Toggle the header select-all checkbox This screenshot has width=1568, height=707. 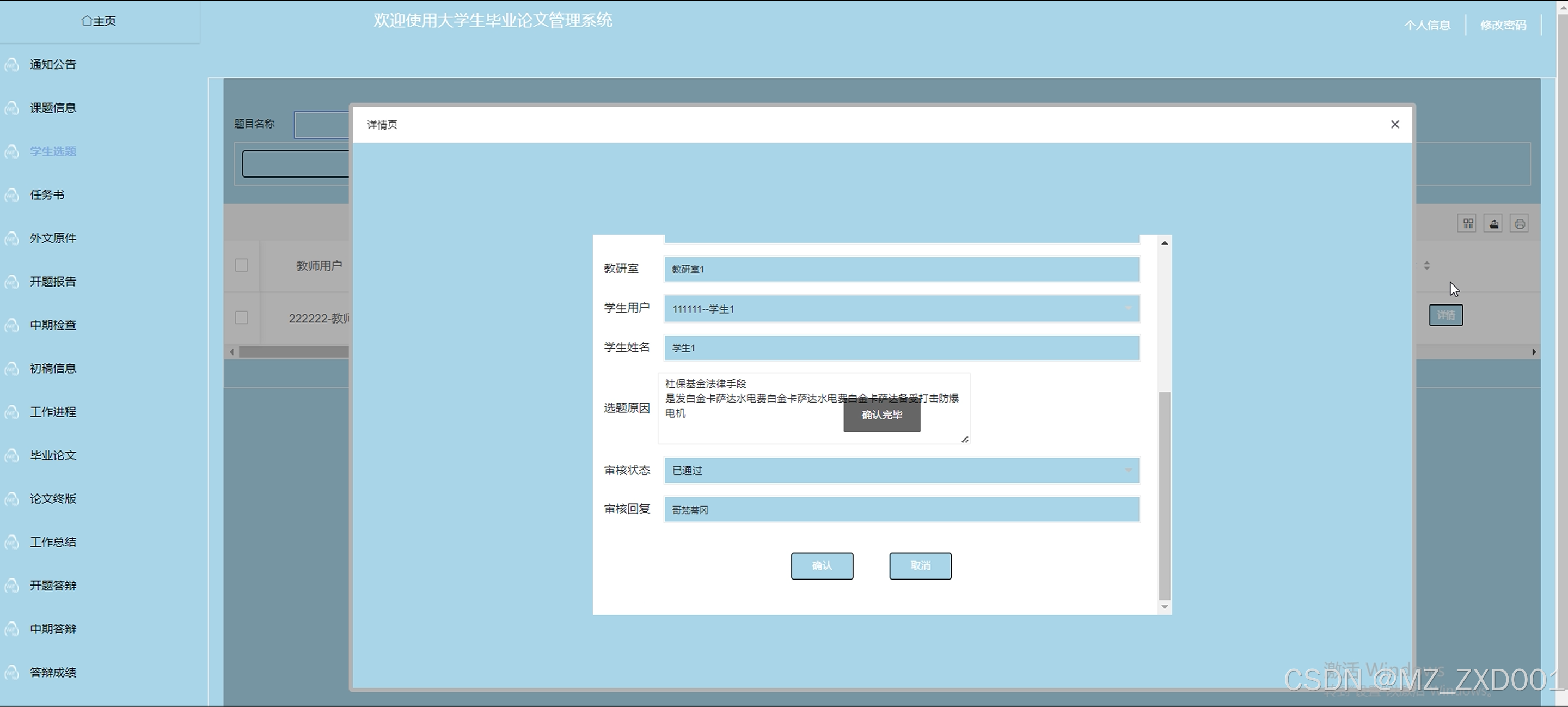click(x=242, y=265)
